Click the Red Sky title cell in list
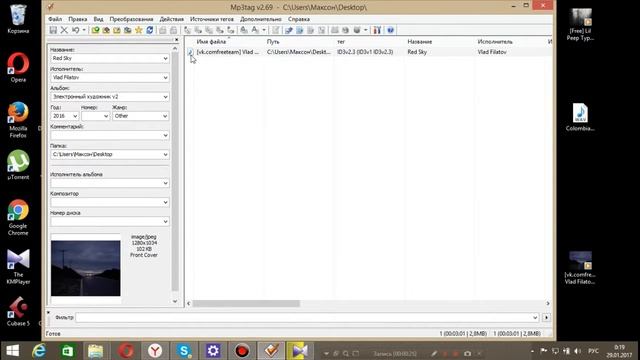Viewport: 640px width, 360px height. click(417, 52)
